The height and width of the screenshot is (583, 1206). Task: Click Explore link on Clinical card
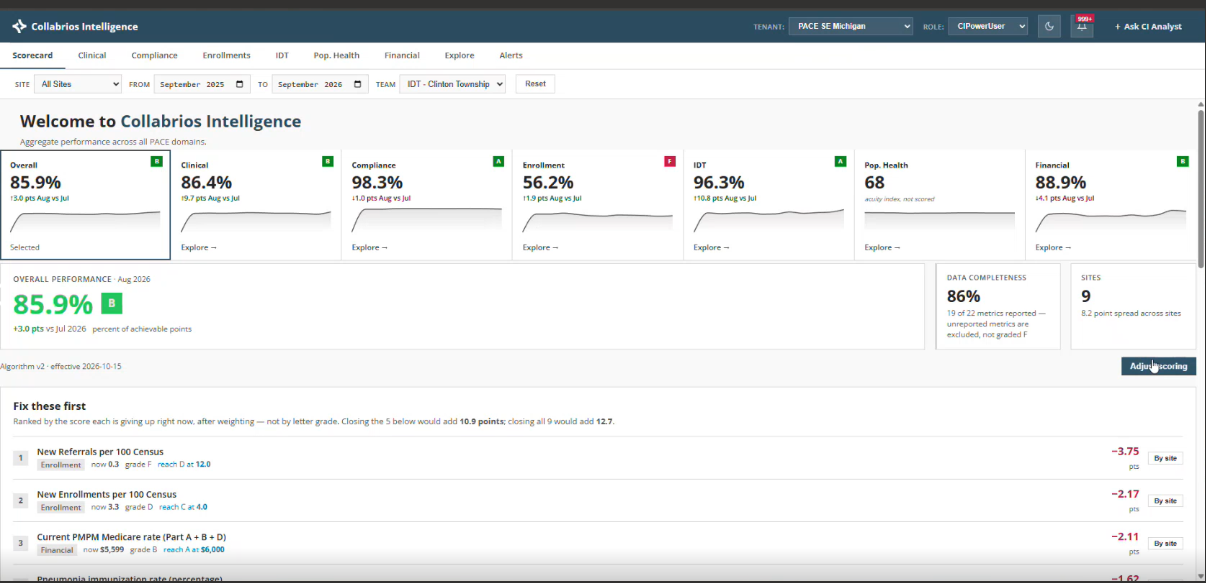coord(198,247)
